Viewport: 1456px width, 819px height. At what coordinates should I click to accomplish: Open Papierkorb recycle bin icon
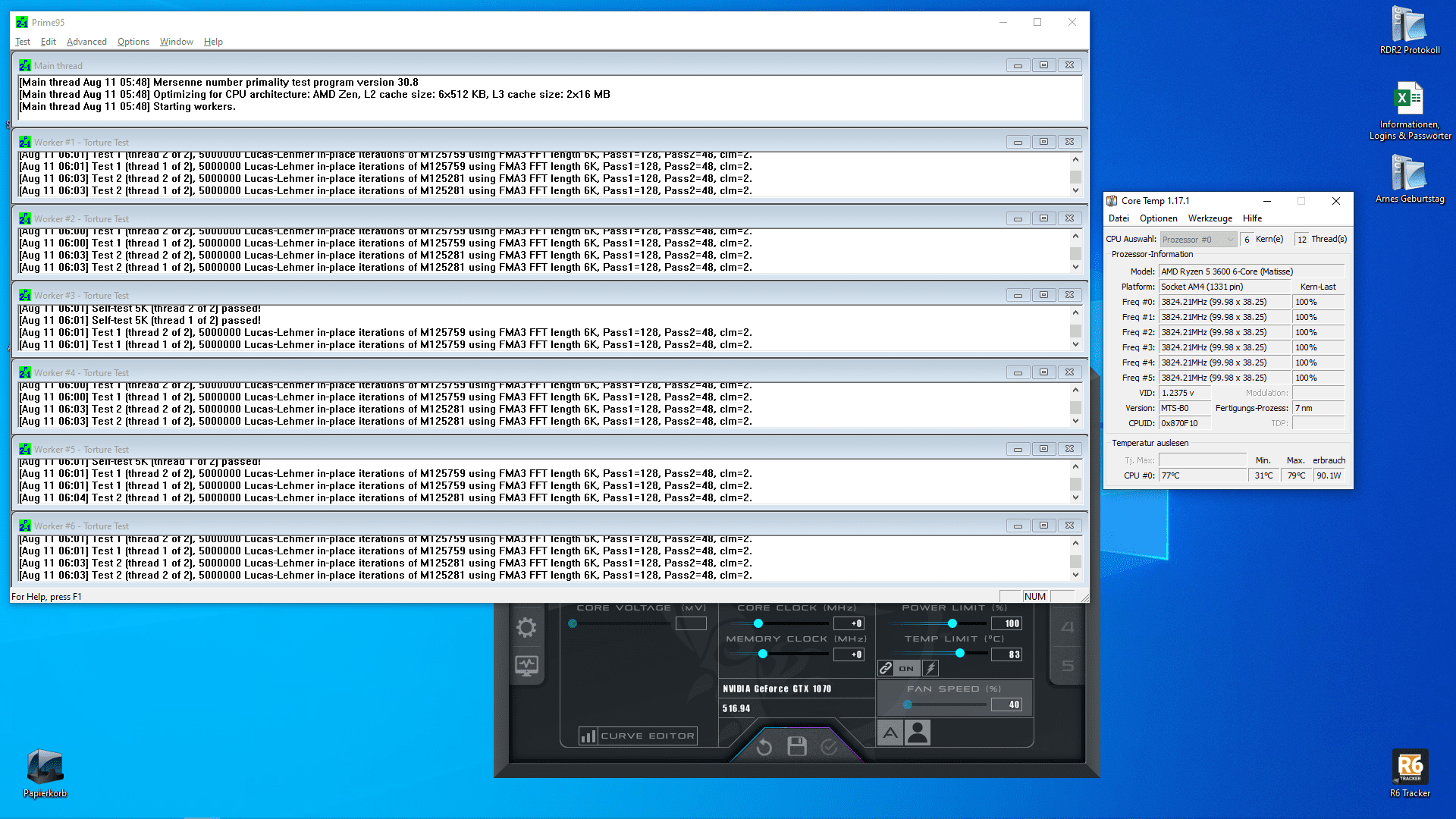pos(45,773)
